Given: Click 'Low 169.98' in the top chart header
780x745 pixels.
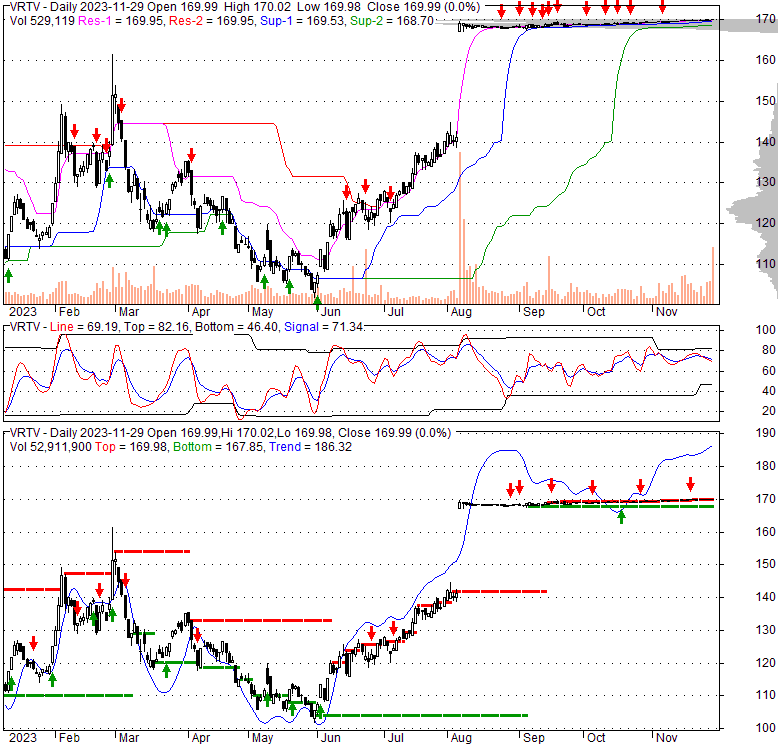Looking at the screenshot, I should pos(329,7).
